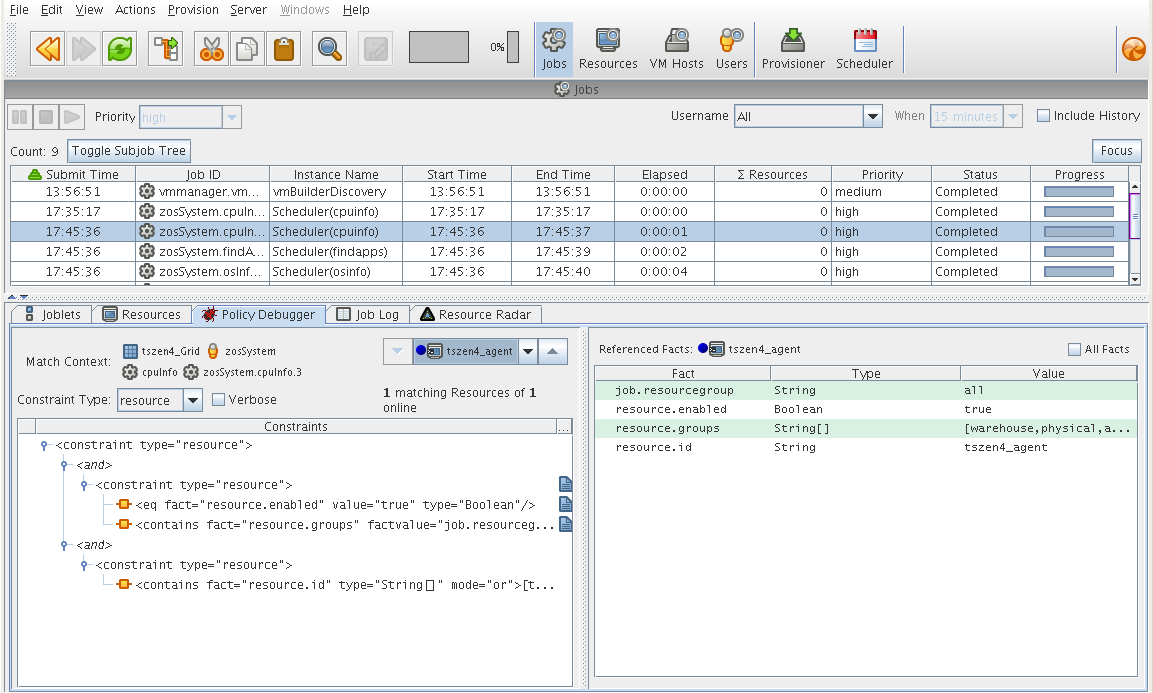
Task: Click the Toggle Subjob Tree button
Action: [x=128, y=151]
